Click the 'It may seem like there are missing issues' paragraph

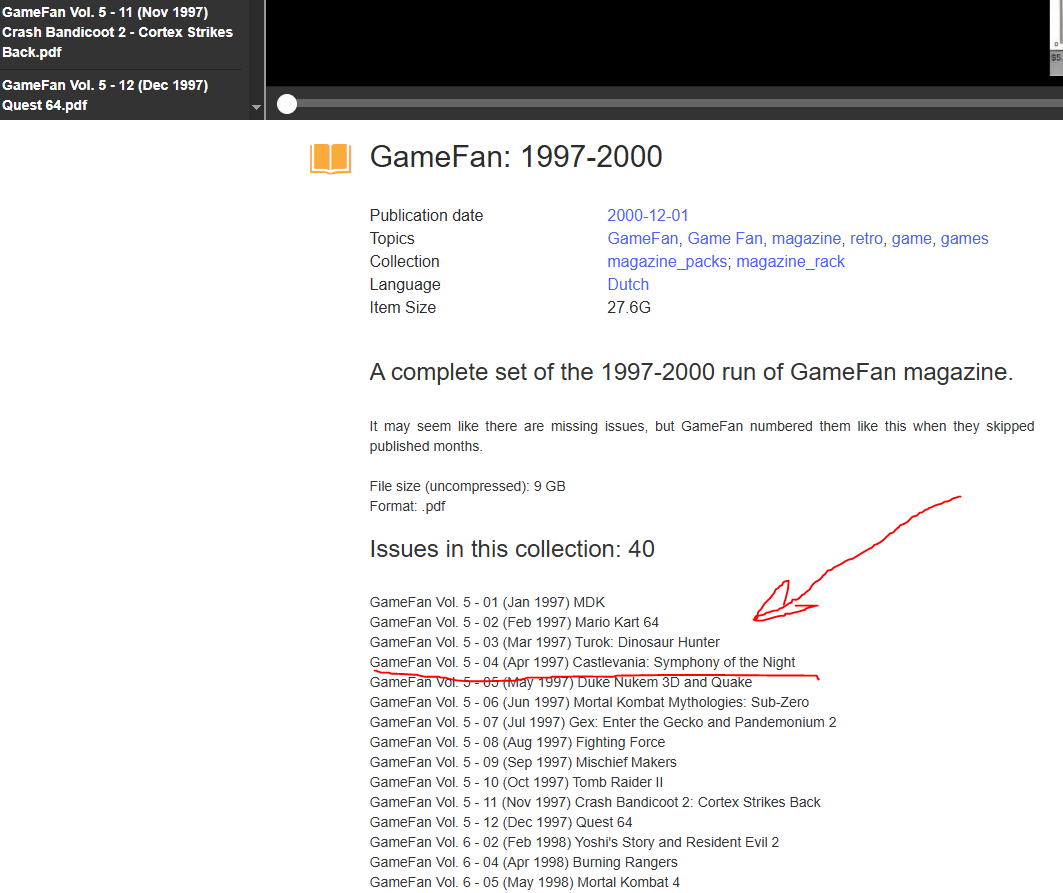(702, 436)
